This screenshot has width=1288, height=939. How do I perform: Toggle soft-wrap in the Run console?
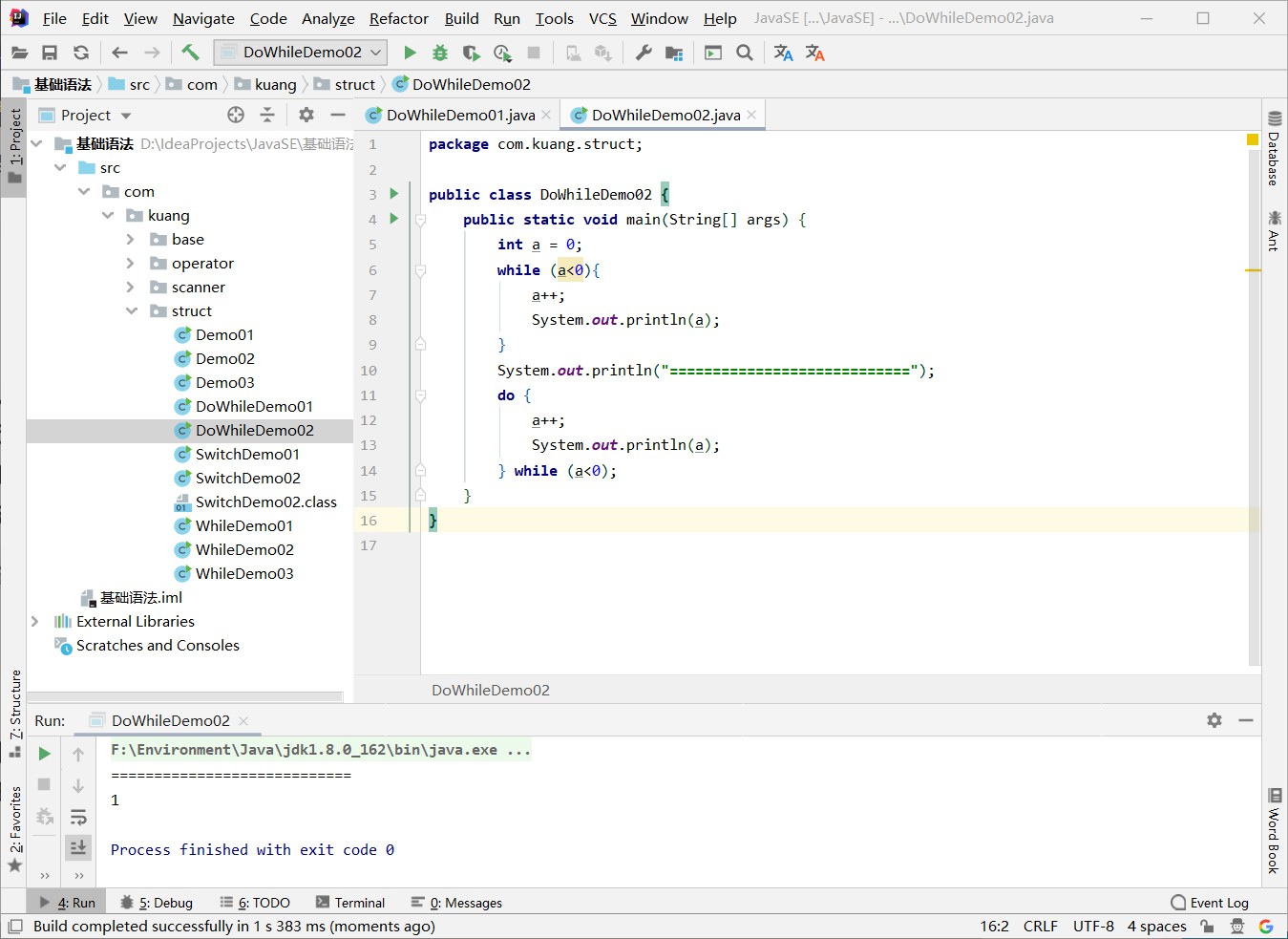(x=78, y=817)
